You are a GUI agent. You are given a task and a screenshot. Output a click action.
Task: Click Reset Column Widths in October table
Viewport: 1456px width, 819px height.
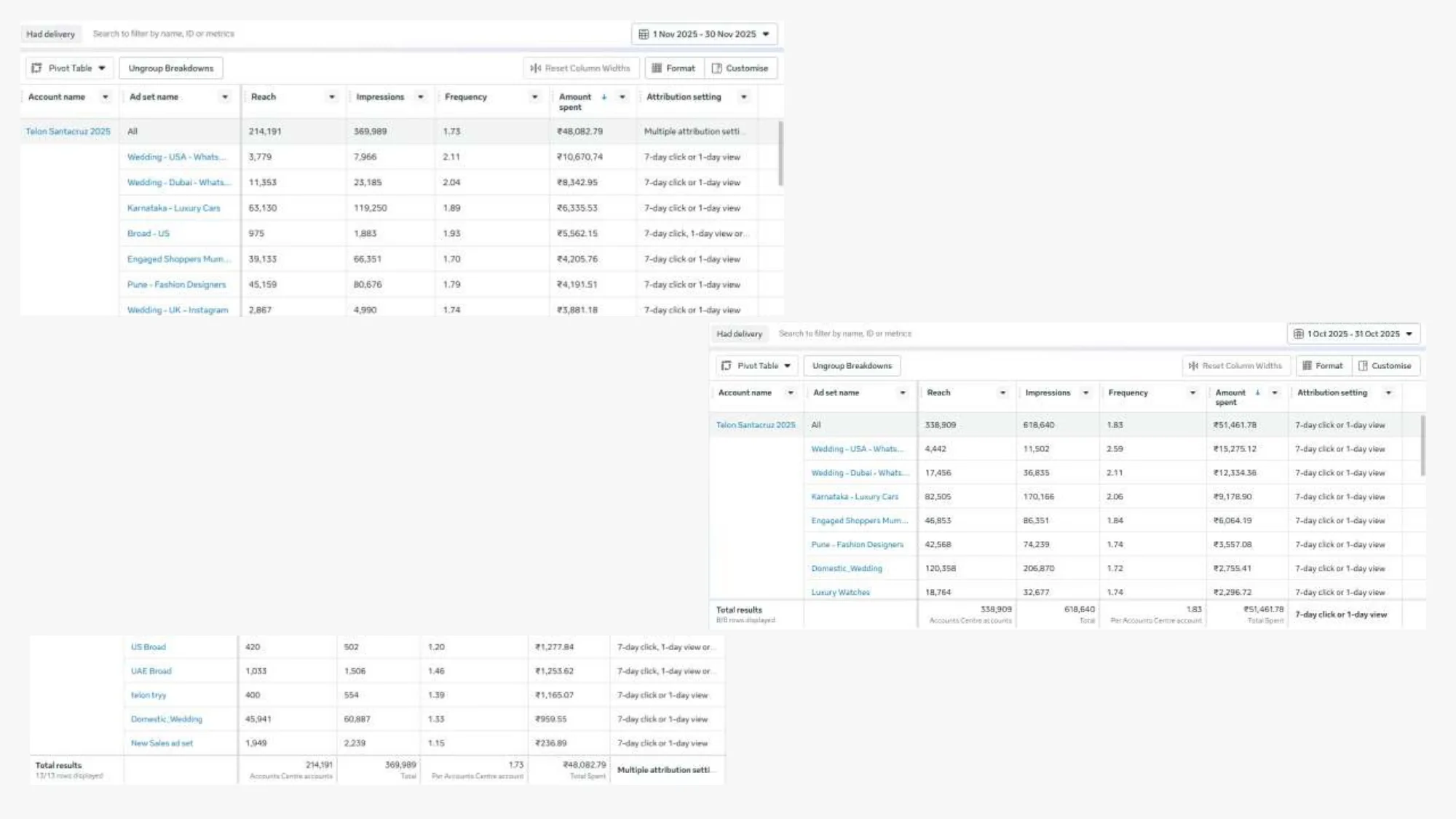(1235, 366)
